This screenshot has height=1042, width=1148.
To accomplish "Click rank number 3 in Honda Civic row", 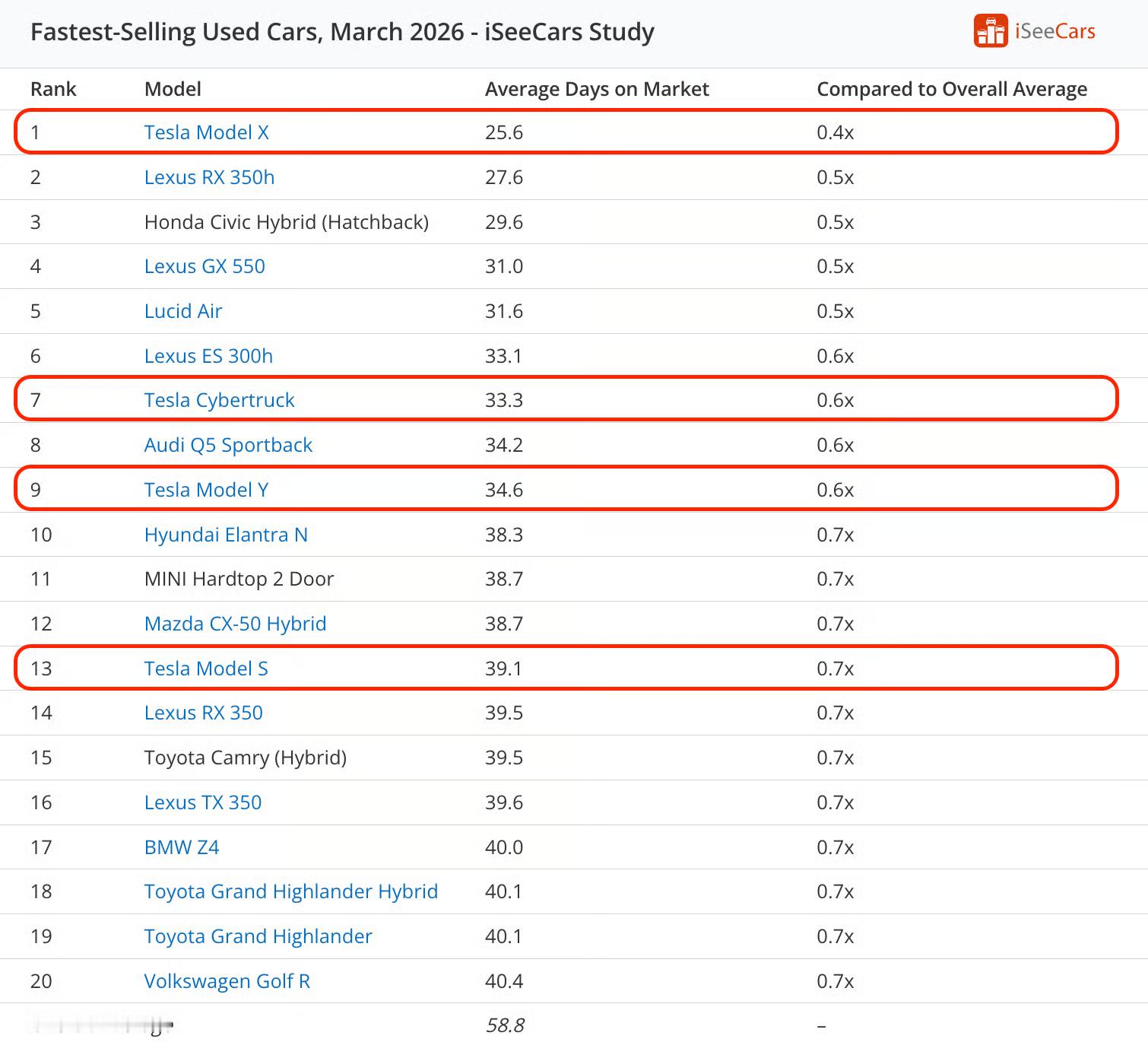I will coord(36,222).
